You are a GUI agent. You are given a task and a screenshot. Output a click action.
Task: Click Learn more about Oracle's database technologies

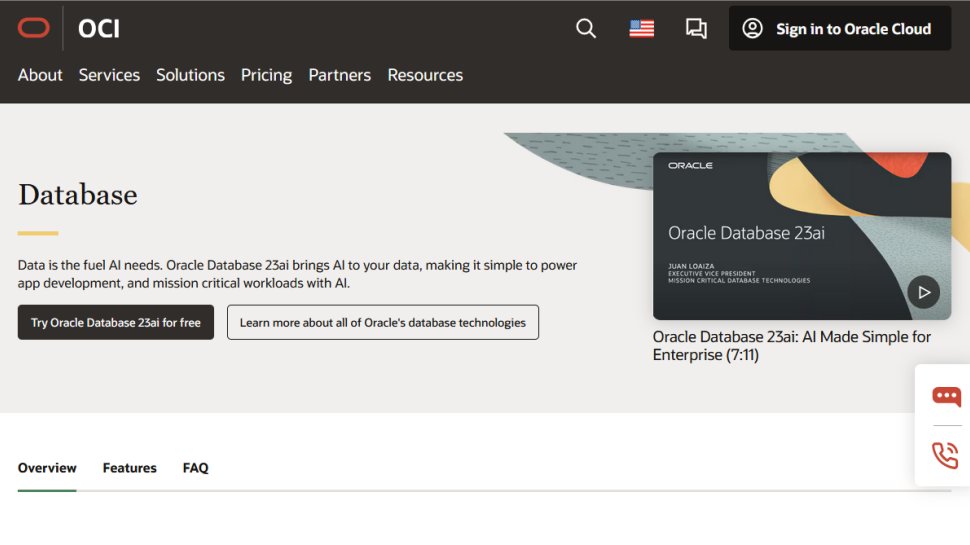(x=382, y=323)
